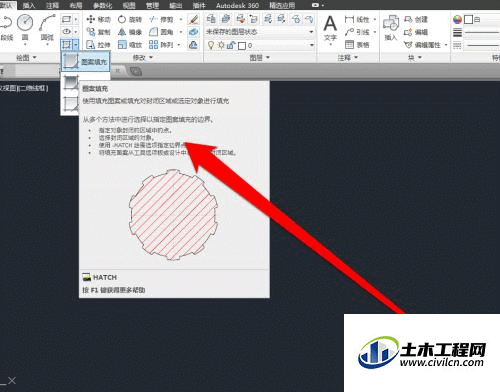Expand the Block (块) panel

[x=415, y=58]
